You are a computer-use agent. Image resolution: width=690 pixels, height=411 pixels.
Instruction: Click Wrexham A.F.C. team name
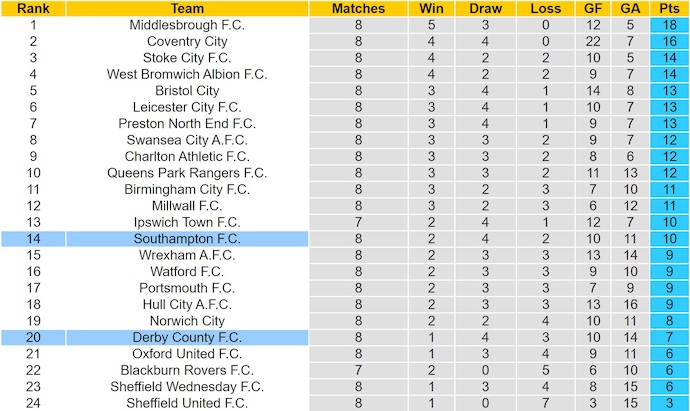coord(187,255)
